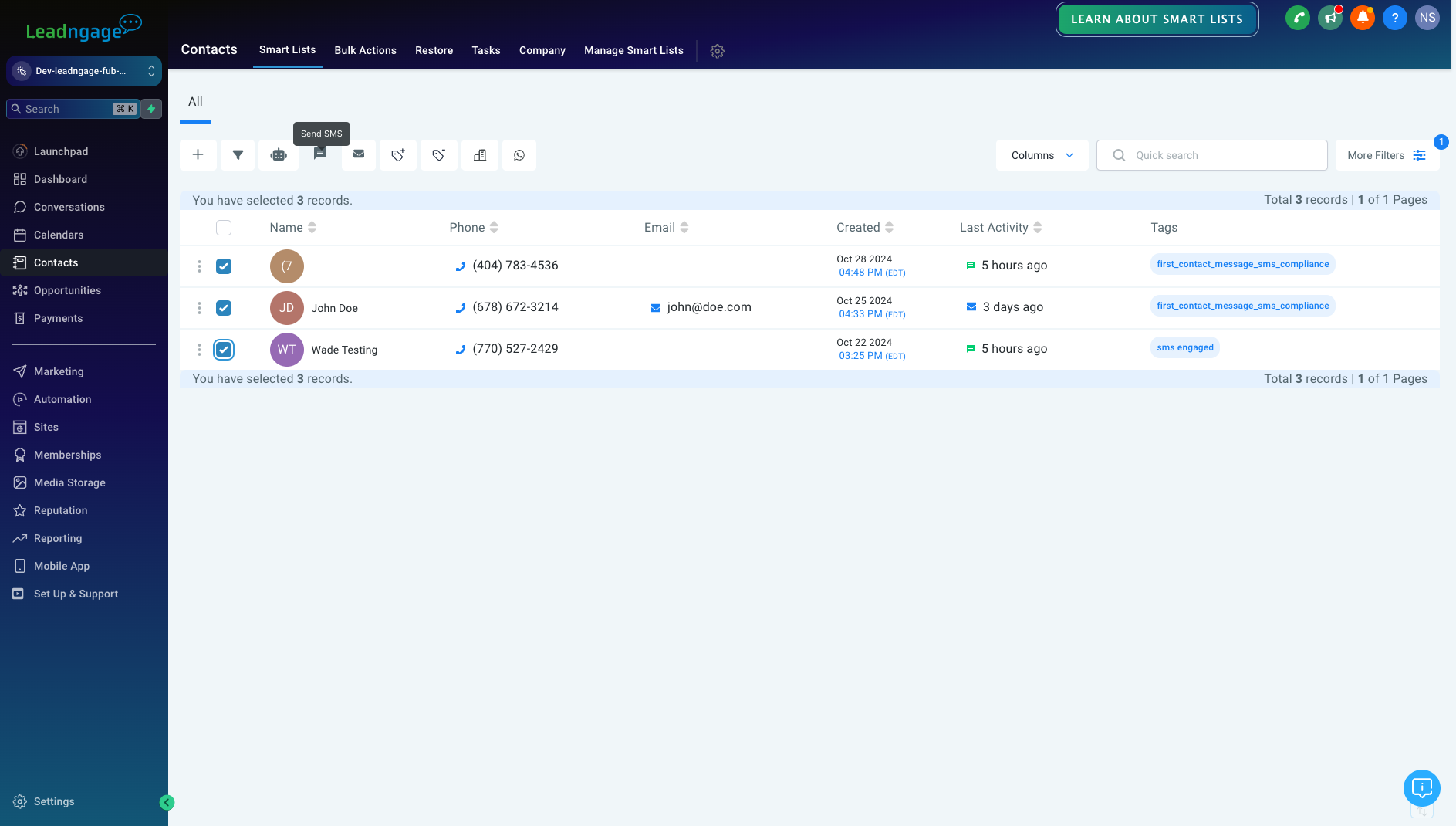Open the Manage Smart Lists tab
Screen dimensions: 1456x826
tap(633, 50)
